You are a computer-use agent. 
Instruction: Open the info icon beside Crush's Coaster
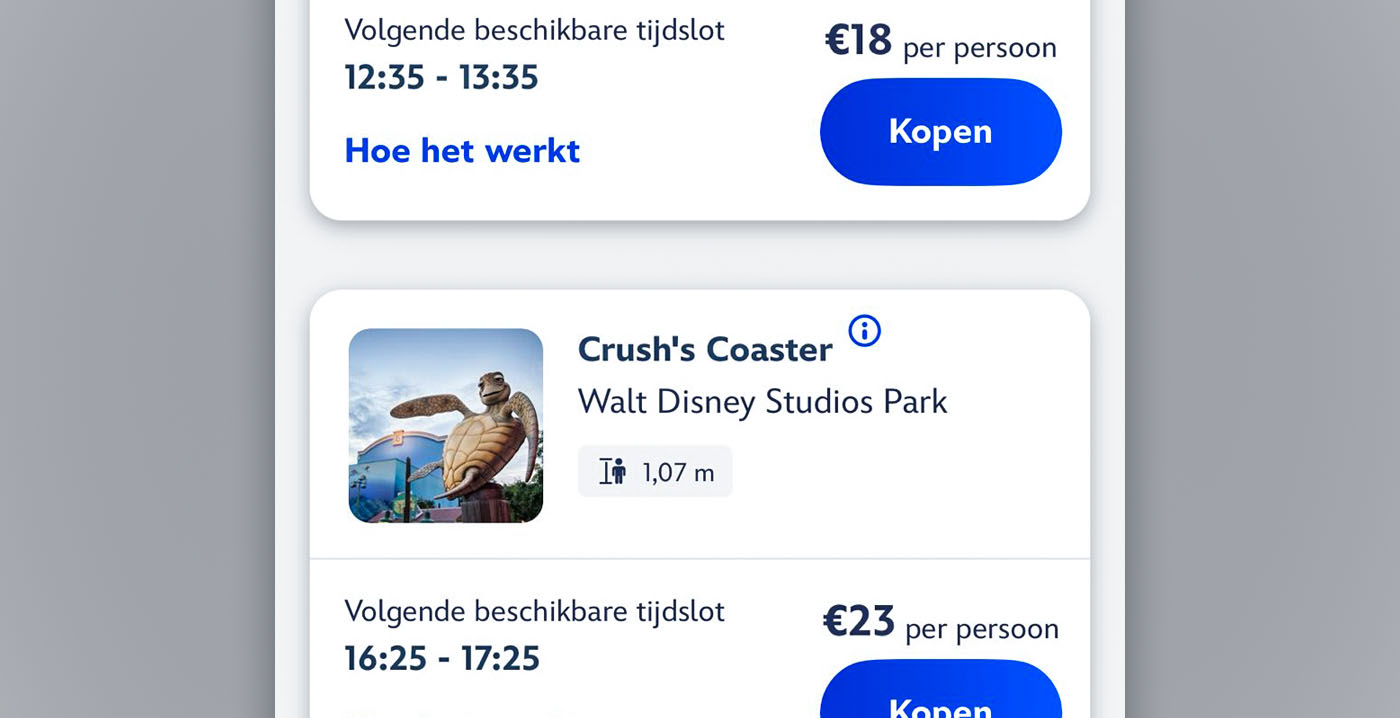point(864,331)
